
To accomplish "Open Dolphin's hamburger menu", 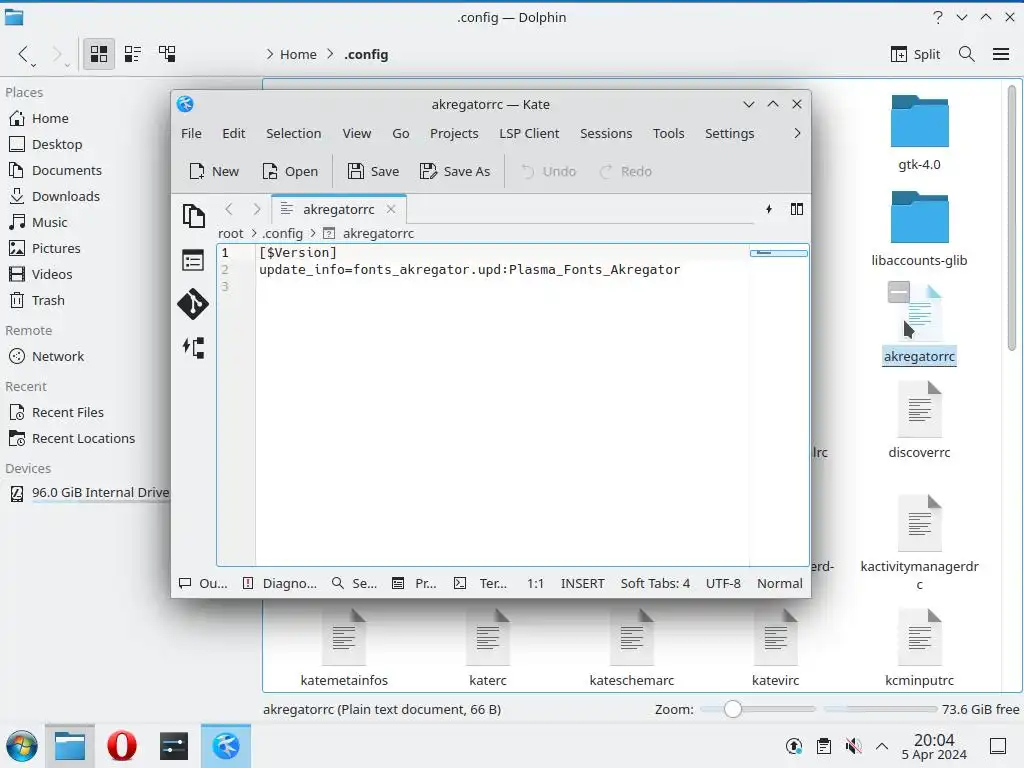I will [1001, 54].
